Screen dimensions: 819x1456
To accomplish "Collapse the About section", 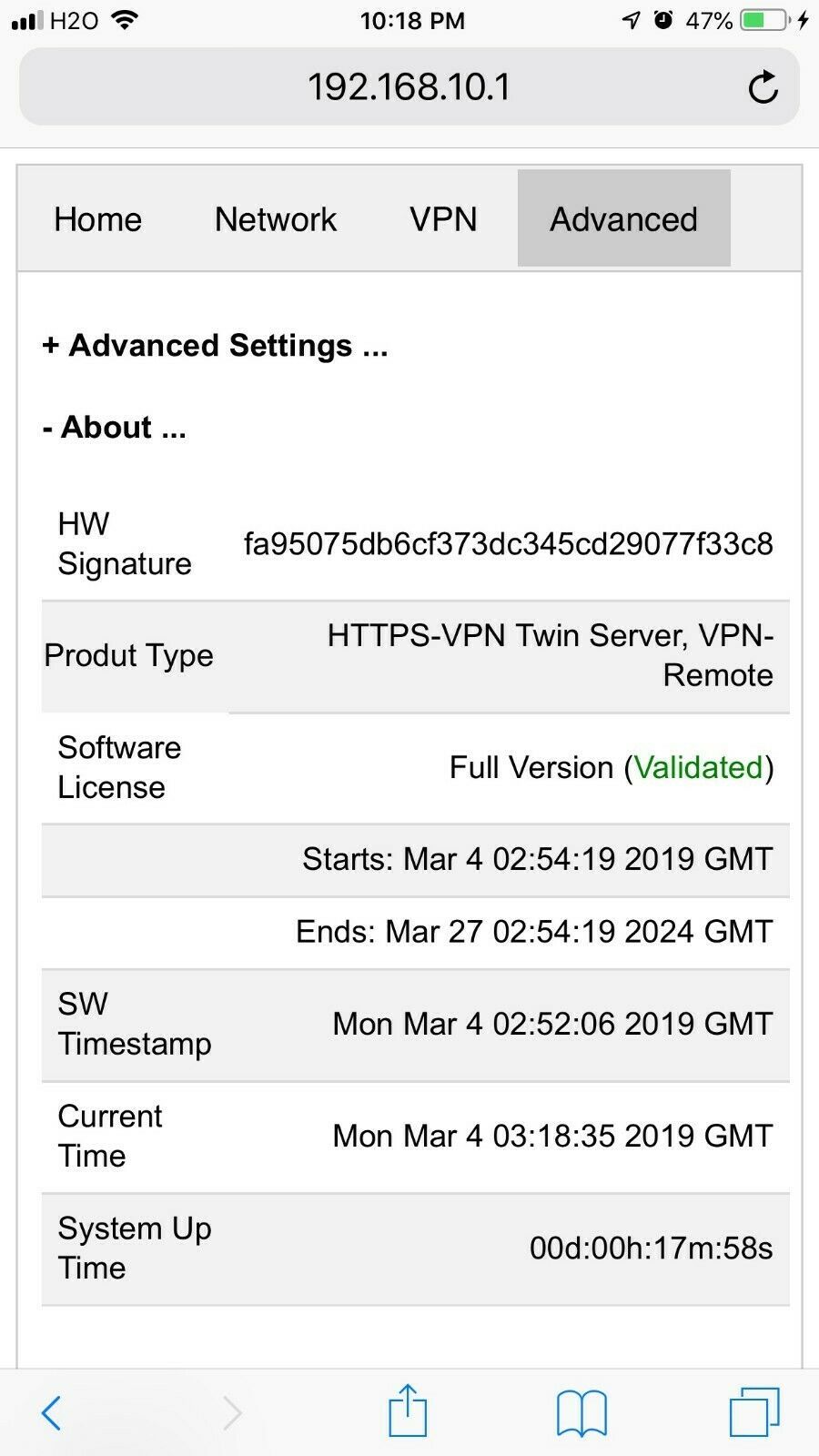I will 115,427.
